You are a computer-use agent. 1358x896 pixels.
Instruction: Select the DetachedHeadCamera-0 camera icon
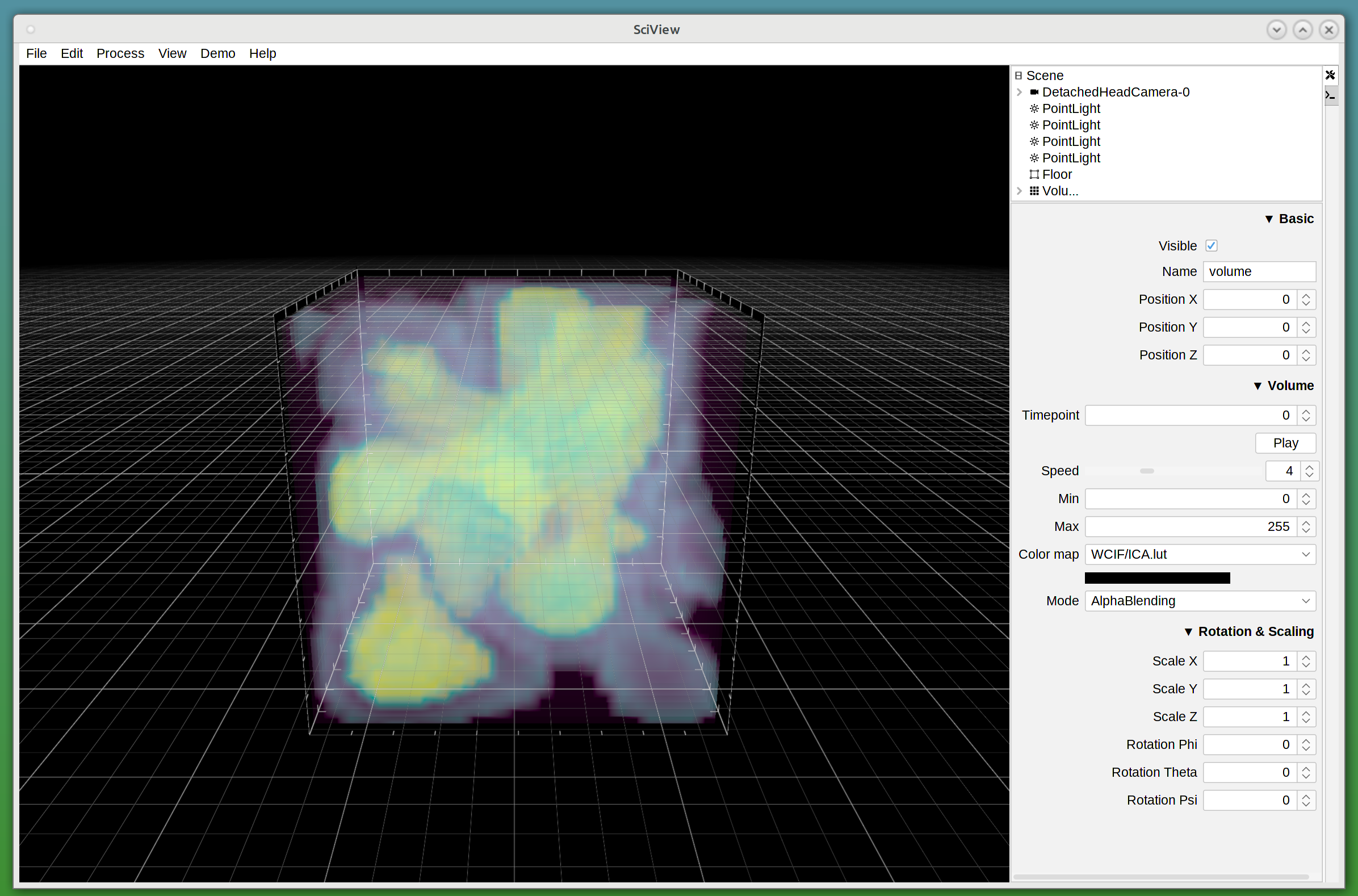coord(1034,92)
